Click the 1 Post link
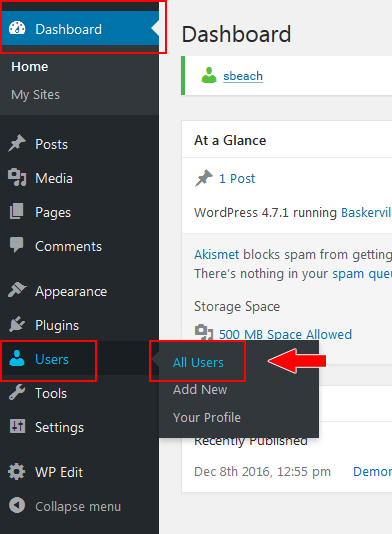This screenshot has width=392, height=534. [237, 178]
